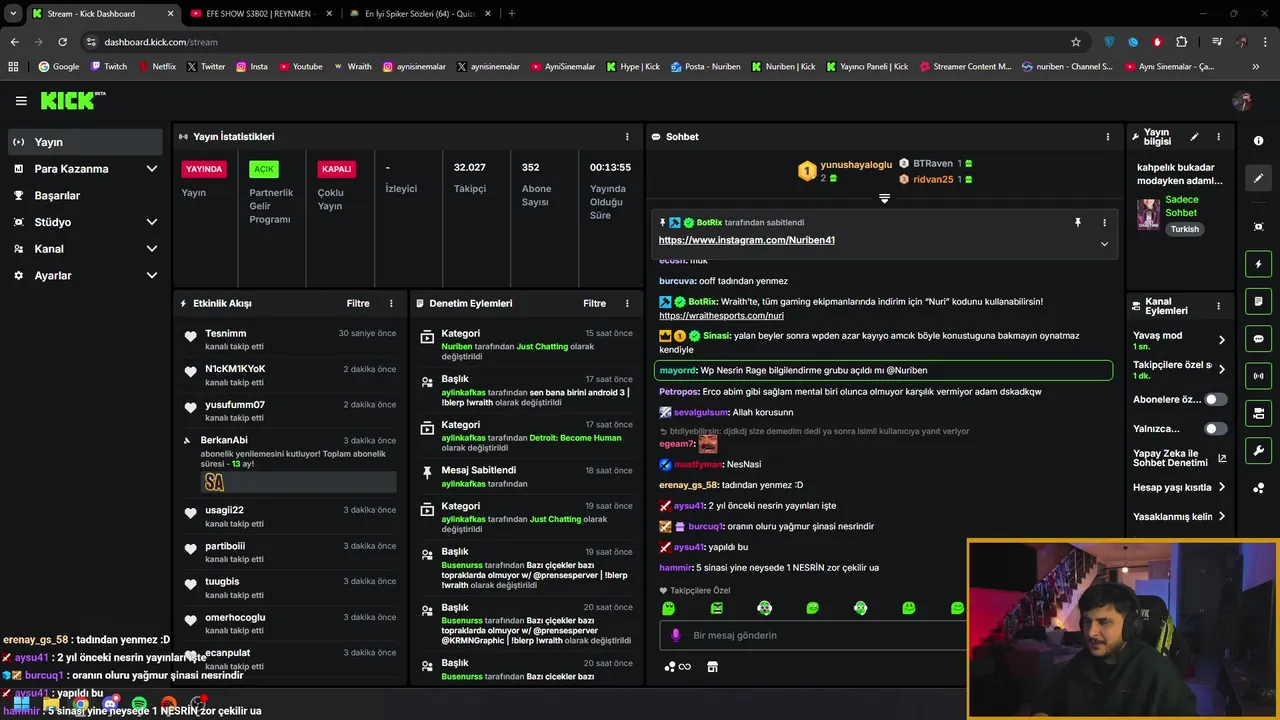1280x720 pixels.
Task: Expand the Stüdyo sidebar section
Action: pos(85,222)
